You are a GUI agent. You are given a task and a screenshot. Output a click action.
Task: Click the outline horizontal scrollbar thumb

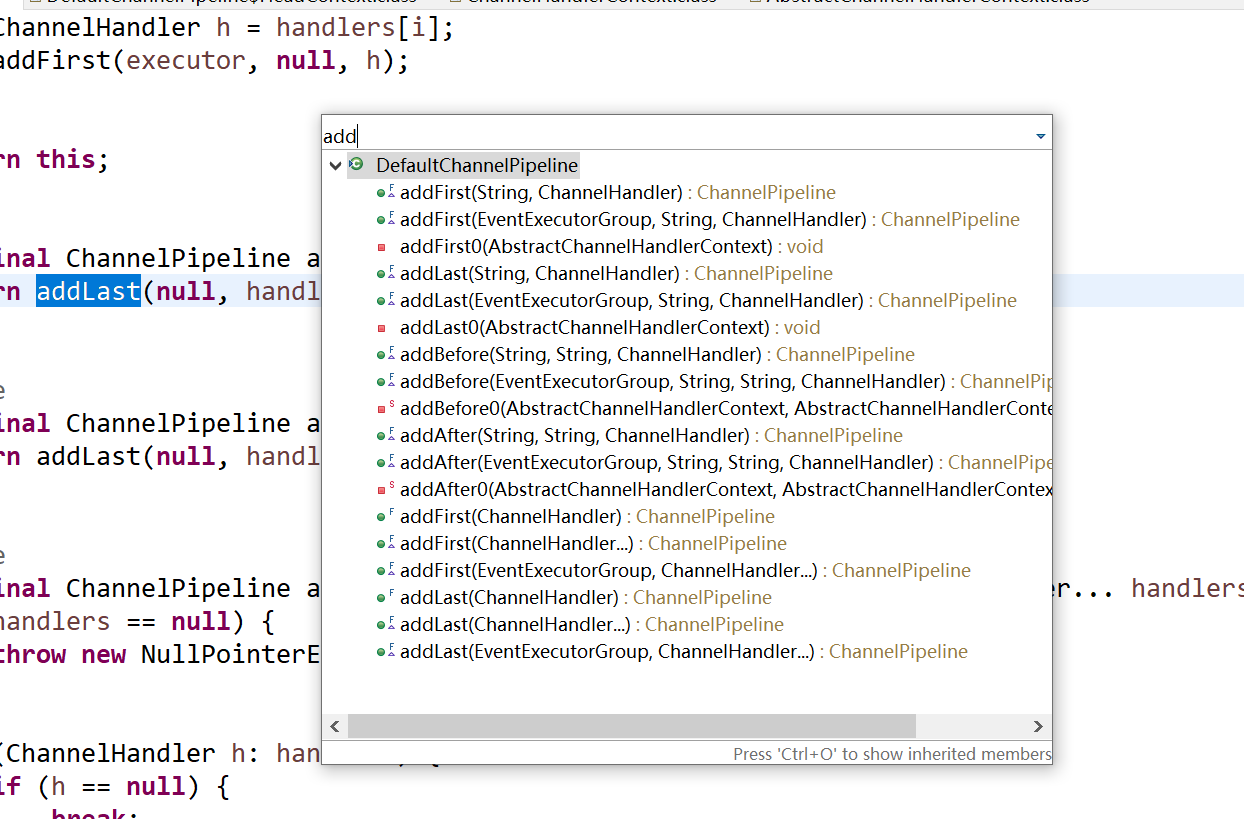coord(632,726)
